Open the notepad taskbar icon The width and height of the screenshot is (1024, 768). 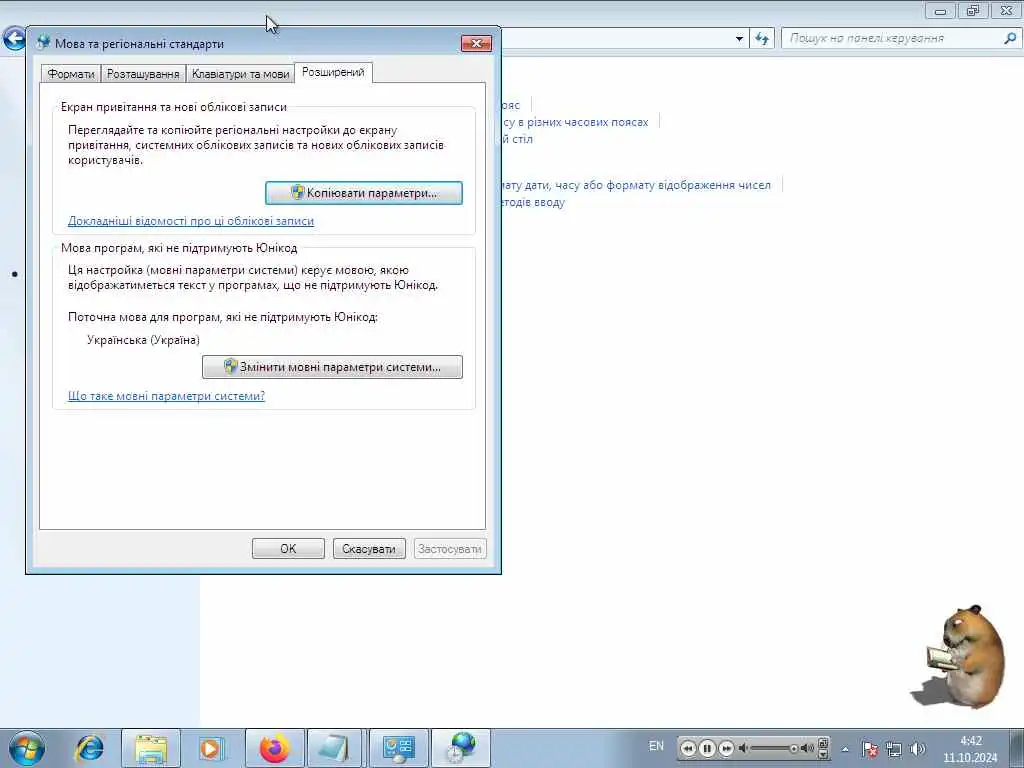[336, 748]
